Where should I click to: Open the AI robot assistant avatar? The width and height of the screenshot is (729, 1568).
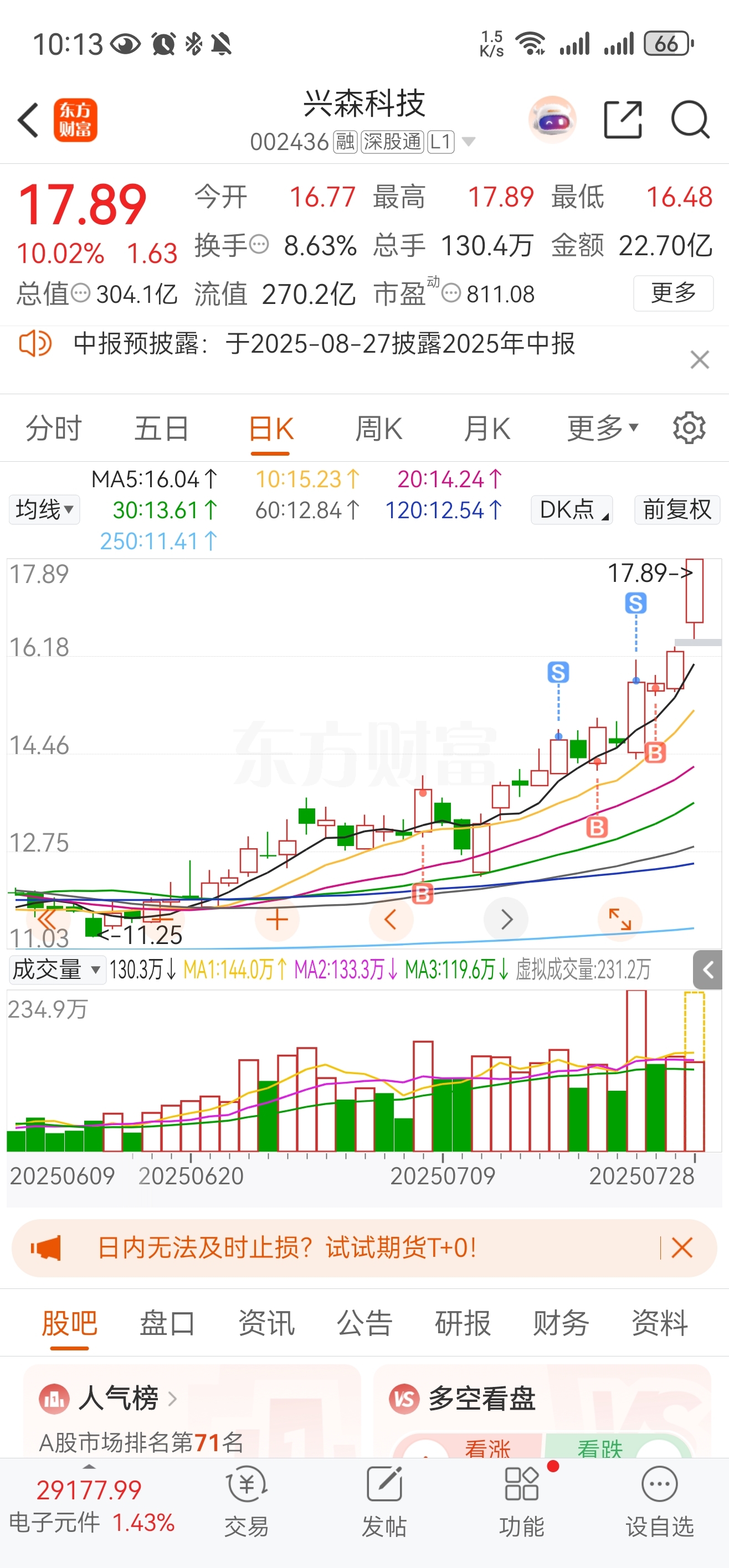[x=552, y=120]
